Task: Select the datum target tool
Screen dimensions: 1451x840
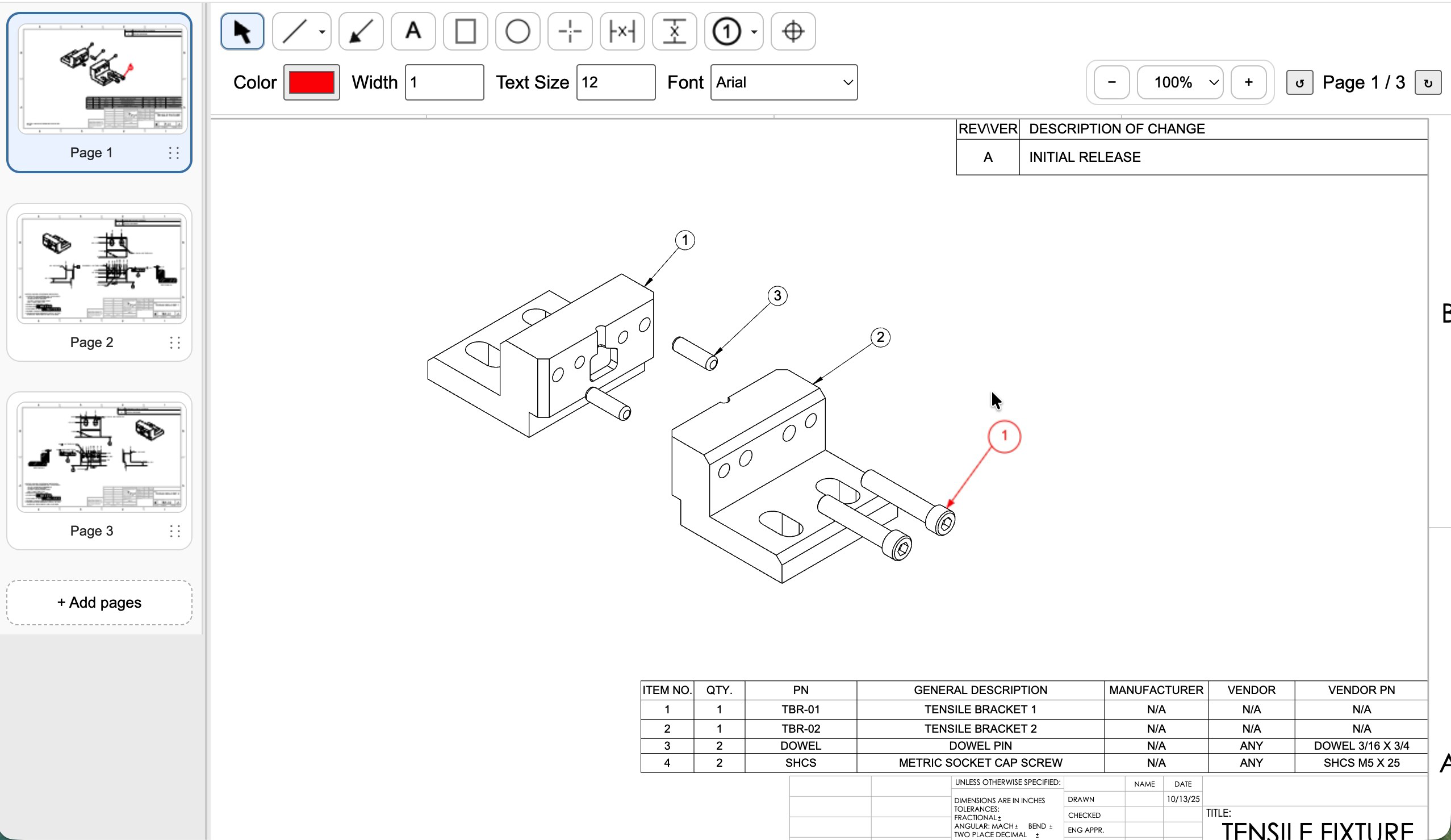Action: (x=793, y=31)
